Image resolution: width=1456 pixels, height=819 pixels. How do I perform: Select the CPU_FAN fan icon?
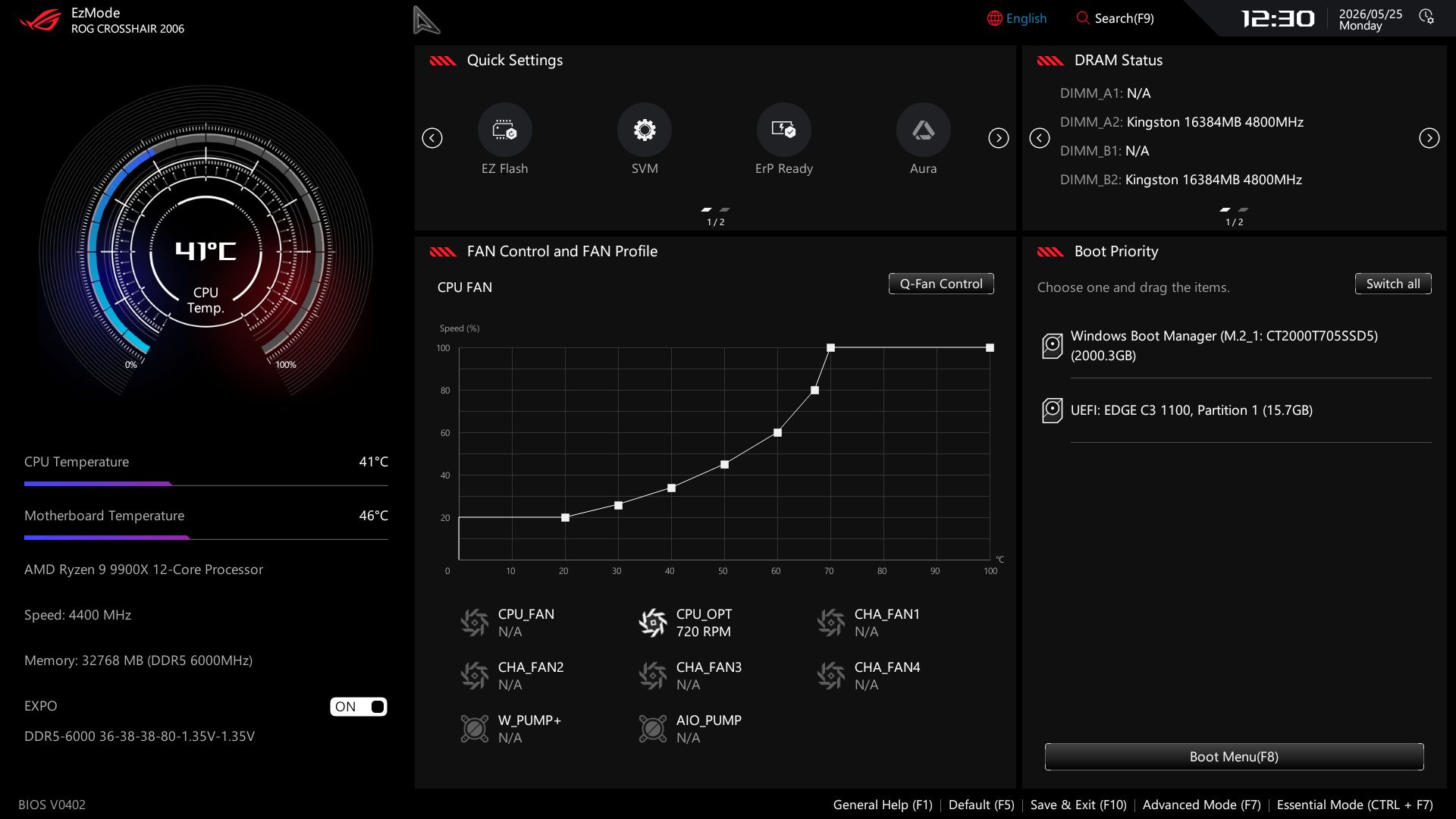coord(475,623)
